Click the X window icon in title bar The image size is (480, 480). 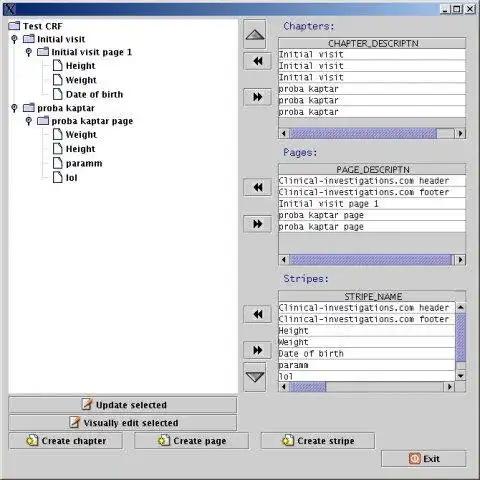(x=10, y=9)
